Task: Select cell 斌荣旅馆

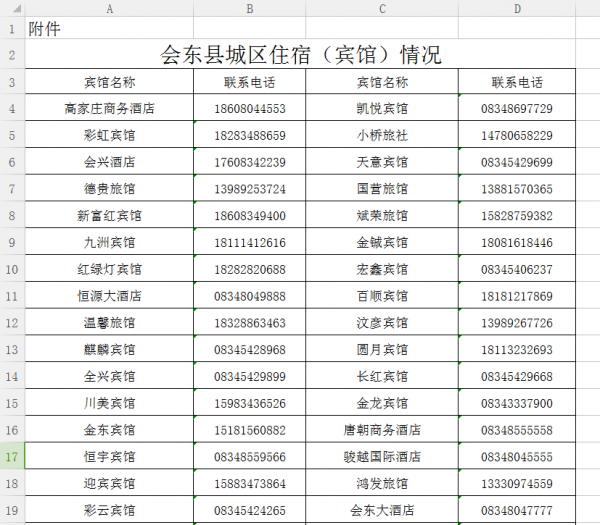Action: tap(382, 215)
